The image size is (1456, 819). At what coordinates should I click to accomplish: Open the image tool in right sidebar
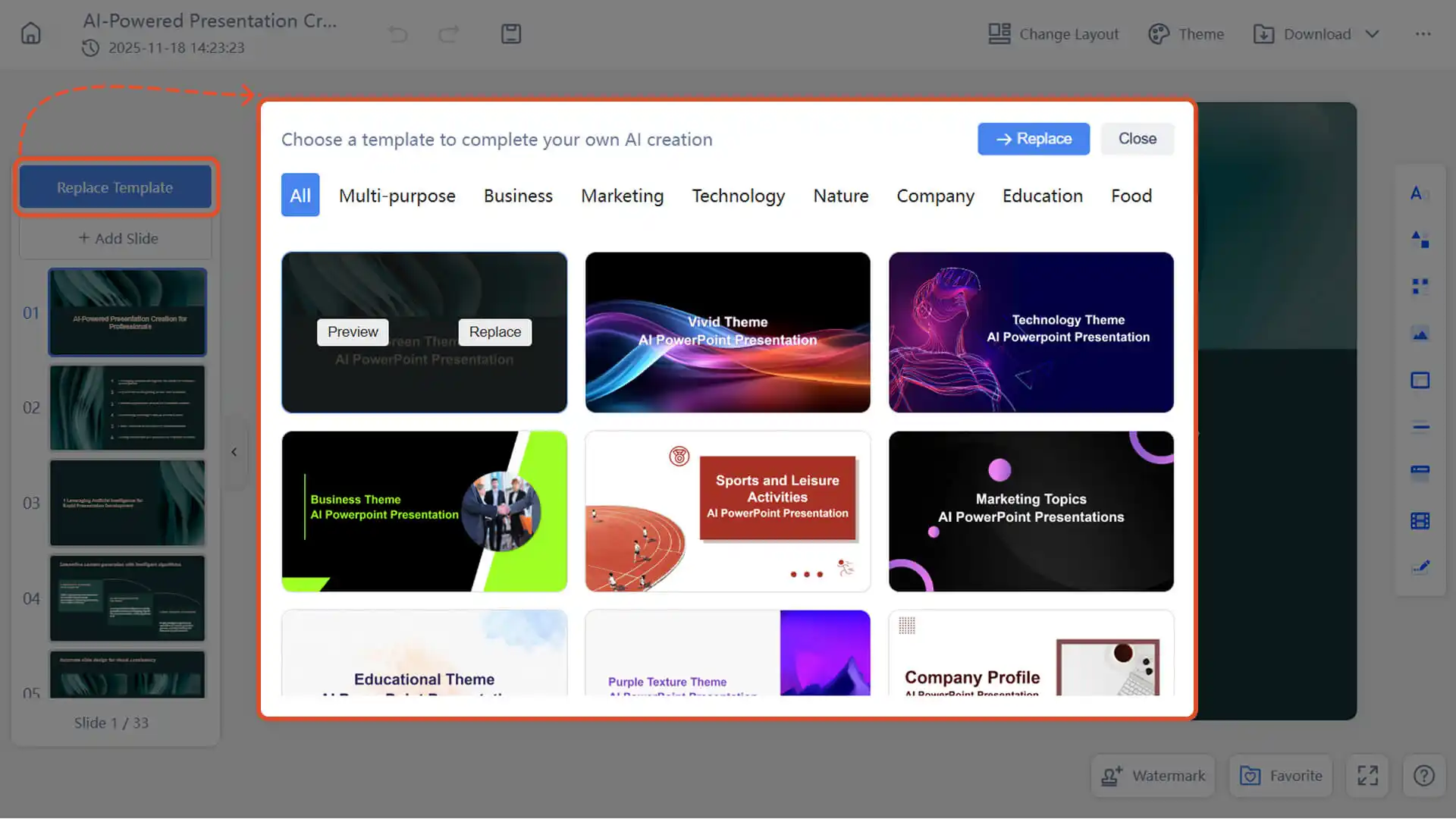tap(1420, 334)
